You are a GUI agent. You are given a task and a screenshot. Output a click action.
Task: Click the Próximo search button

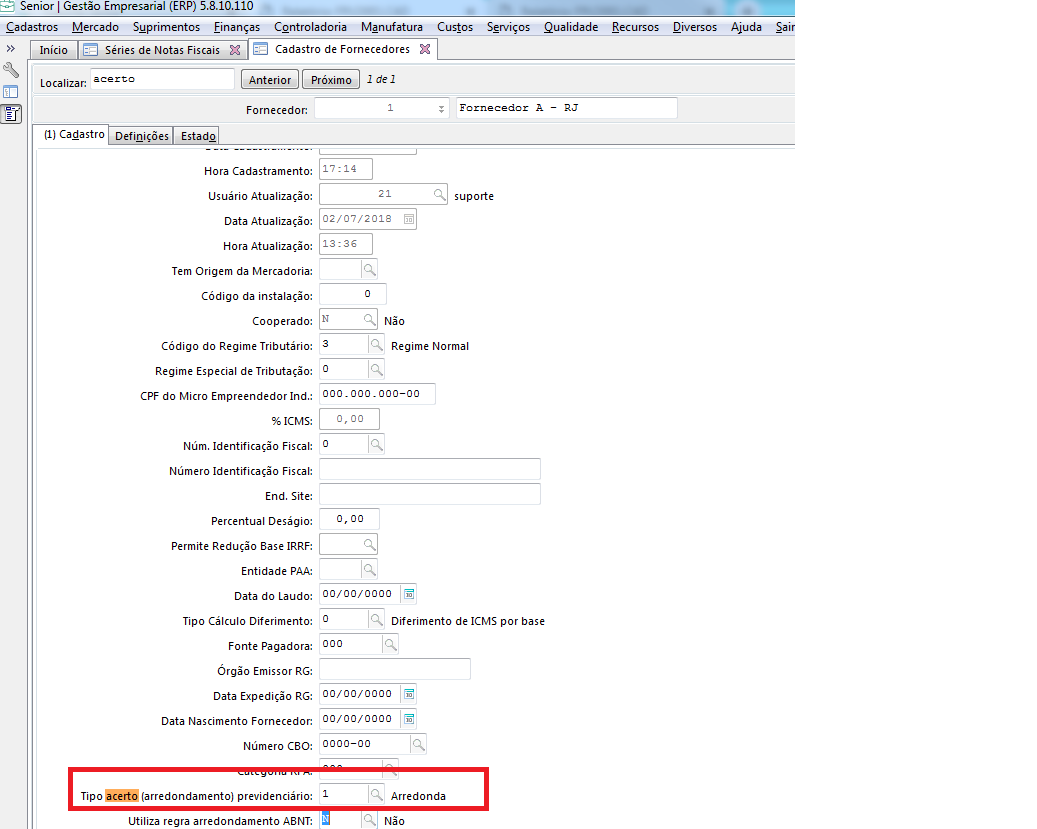tap(331, 80)
